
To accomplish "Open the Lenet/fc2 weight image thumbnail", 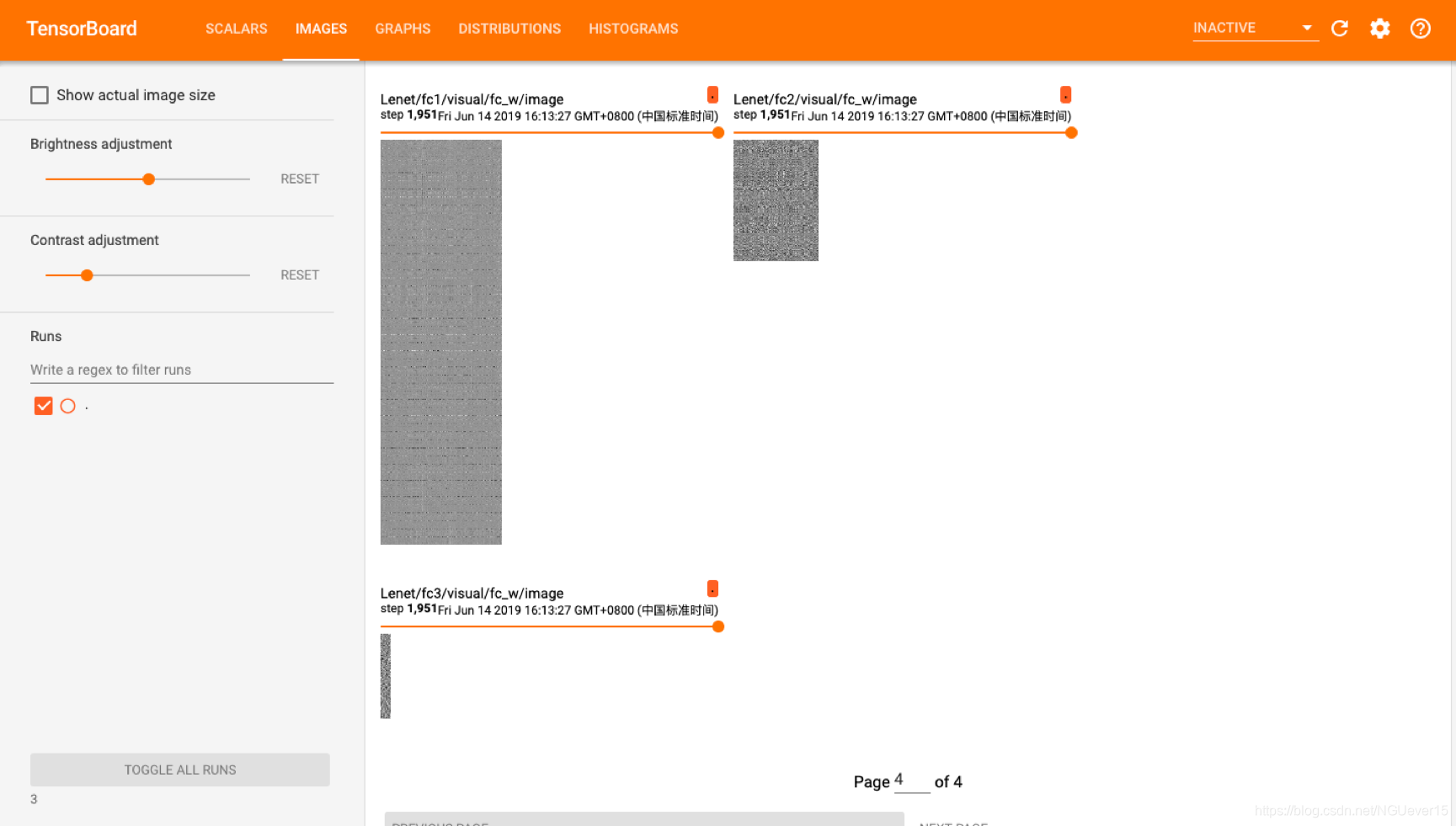I will pos(776,200).
